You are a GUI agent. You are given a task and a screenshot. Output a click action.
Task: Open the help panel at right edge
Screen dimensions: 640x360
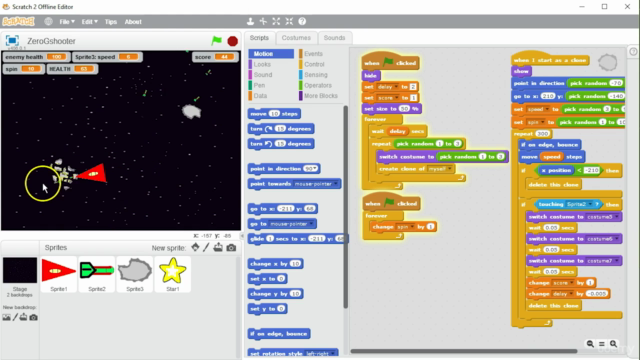633,51
